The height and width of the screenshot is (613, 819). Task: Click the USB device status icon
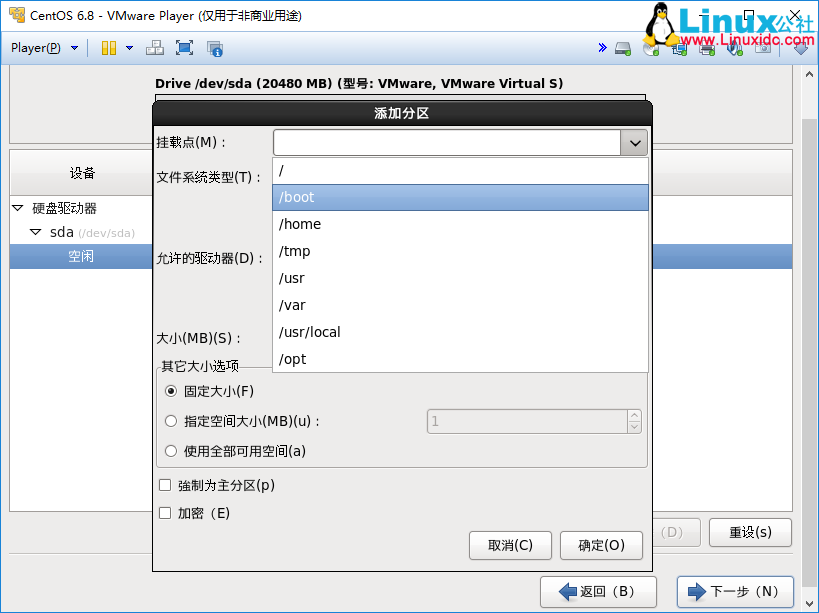click(734, 47)
